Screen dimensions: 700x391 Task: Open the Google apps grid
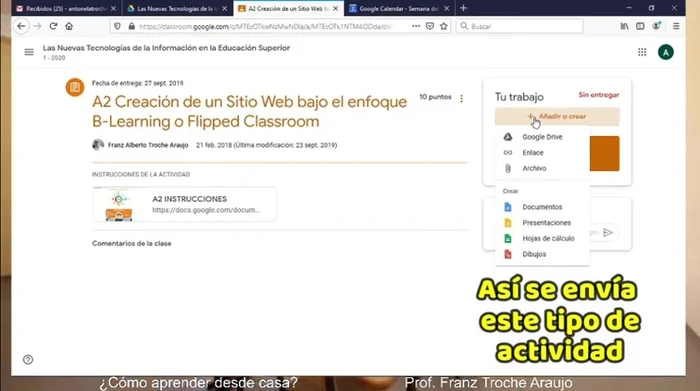coord(642,52)
